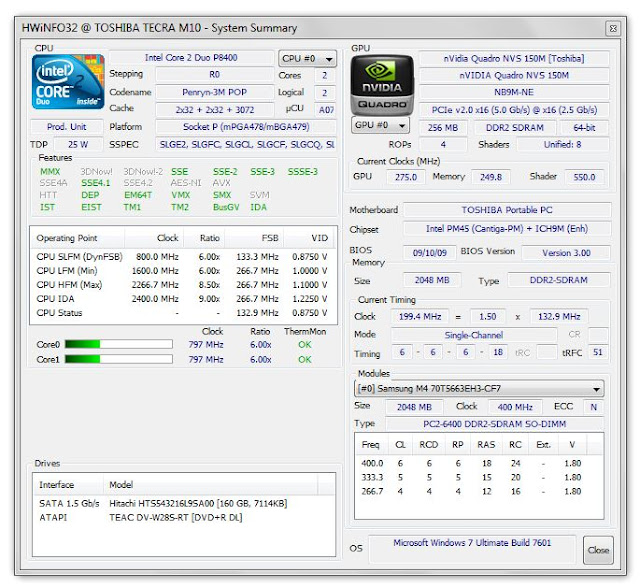This screenshot has height=588, width=640.
Task: Click the Close button
Action: click(x=598, y=550)
